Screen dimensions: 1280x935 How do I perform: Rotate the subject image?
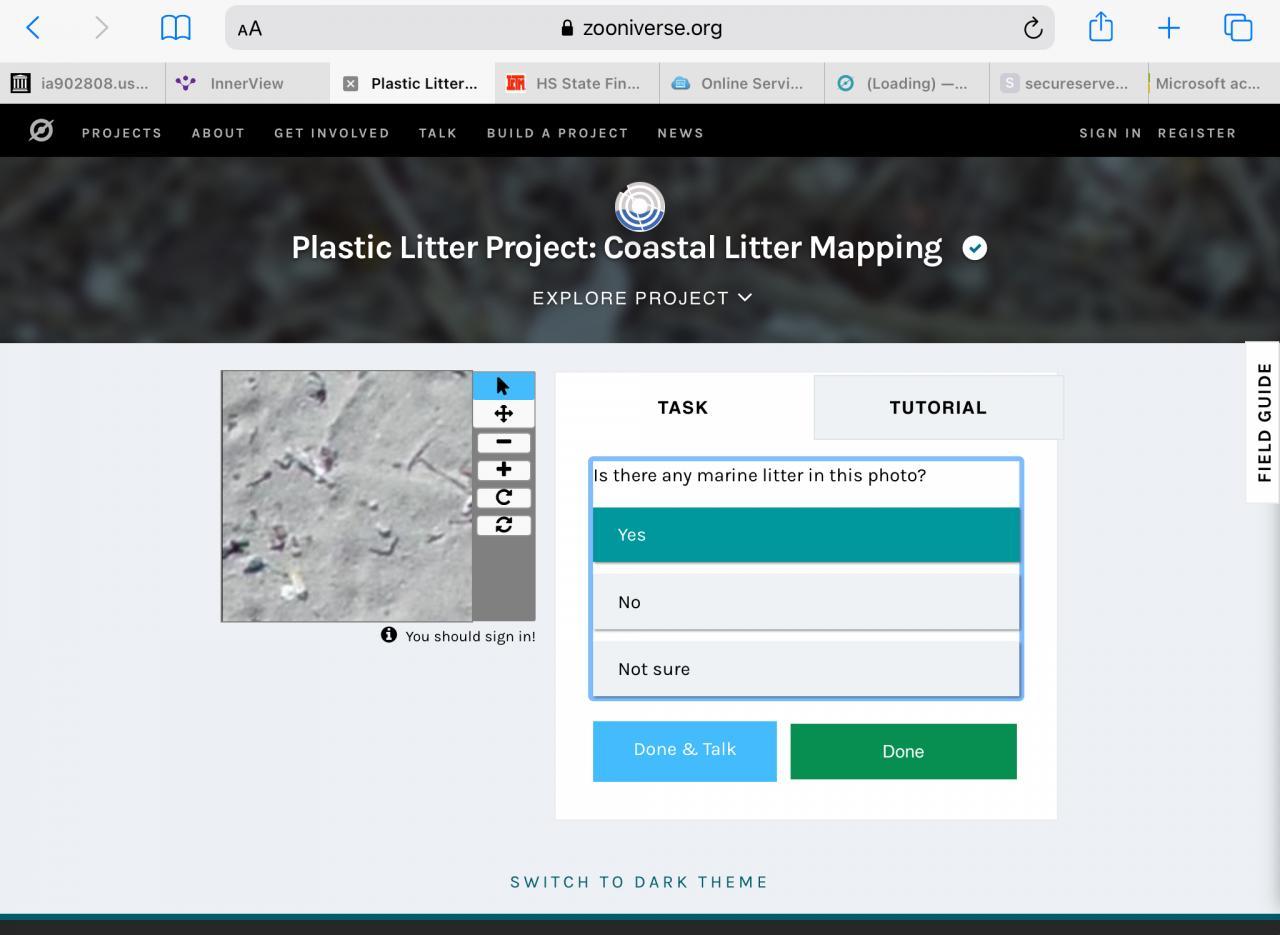tap(503, 497)
